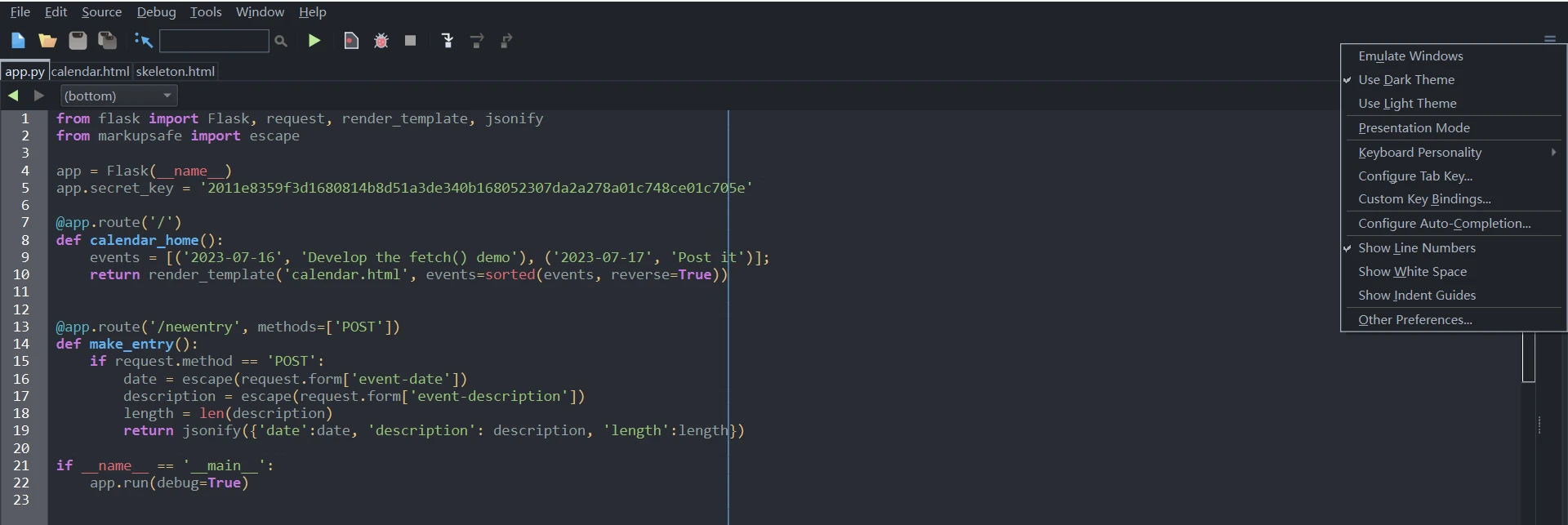This screenshot has height=525, width=1568.
Task: Go back with green left arrow
Action: pos(13,96)
